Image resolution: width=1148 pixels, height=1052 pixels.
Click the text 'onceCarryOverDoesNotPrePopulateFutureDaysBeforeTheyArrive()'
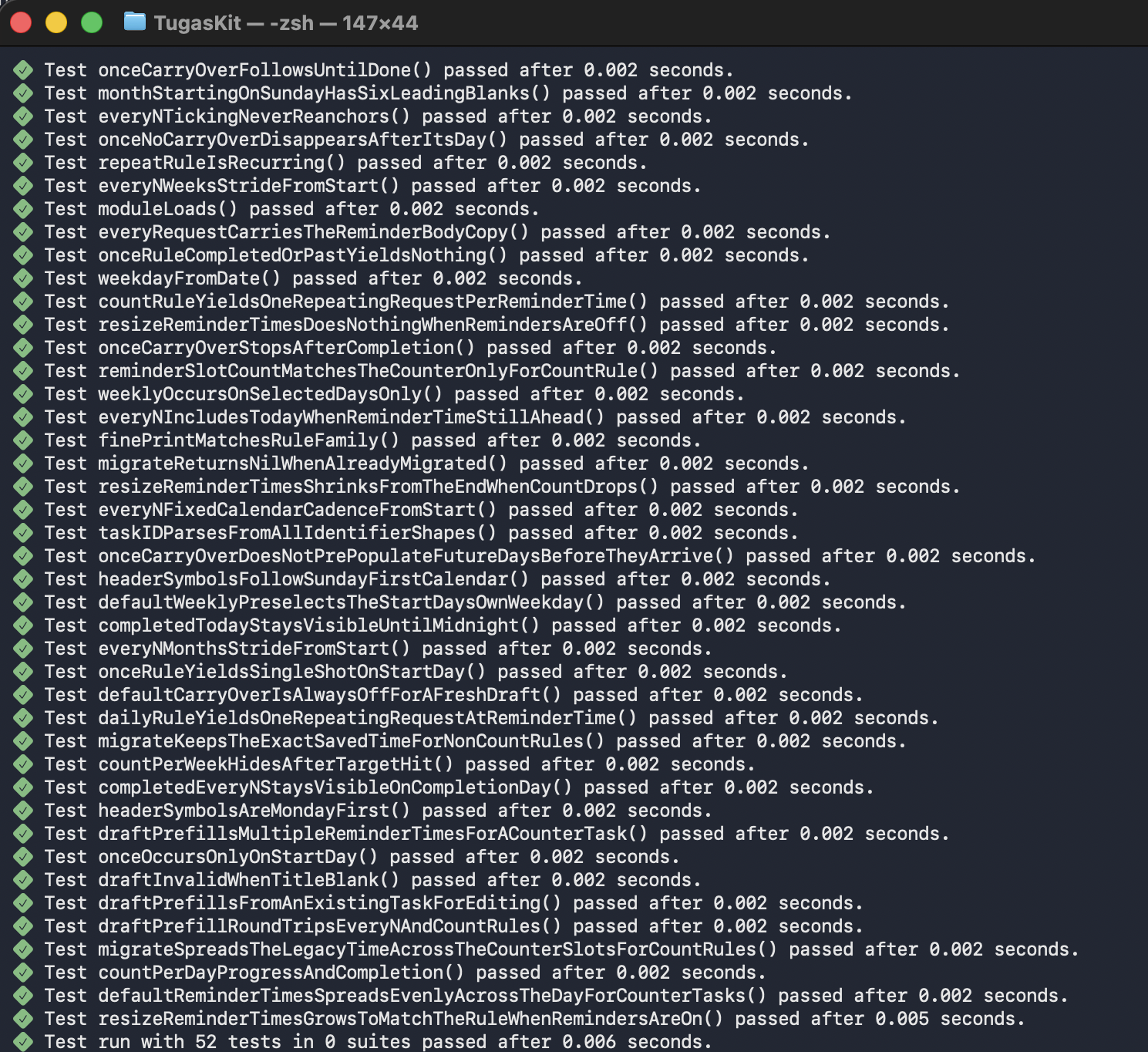(x=416, y=556)
